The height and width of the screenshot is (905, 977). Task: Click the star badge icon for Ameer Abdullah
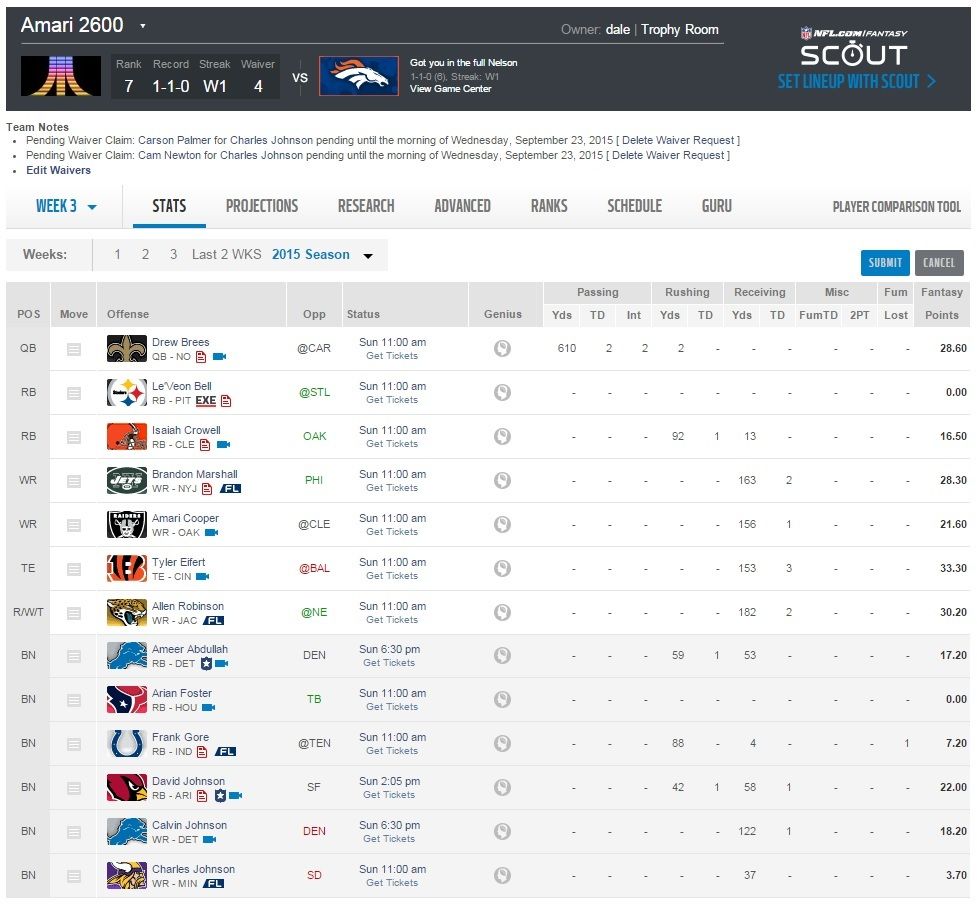[x=206, y=664]
